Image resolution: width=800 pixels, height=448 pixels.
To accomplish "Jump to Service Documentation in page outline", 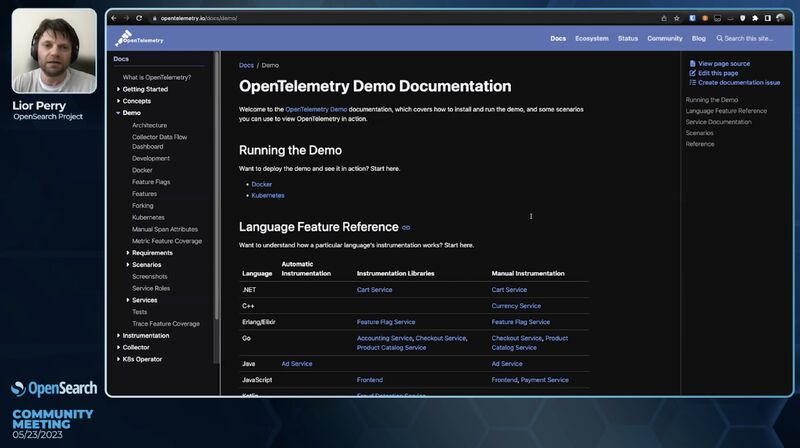I will tap(718, 122).
